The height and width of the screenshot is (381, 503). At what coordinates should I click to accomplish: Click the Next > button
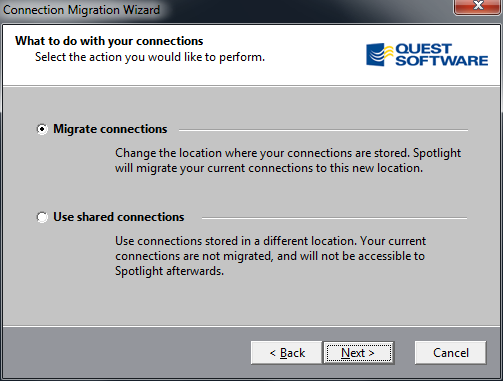tap(359, 353)
